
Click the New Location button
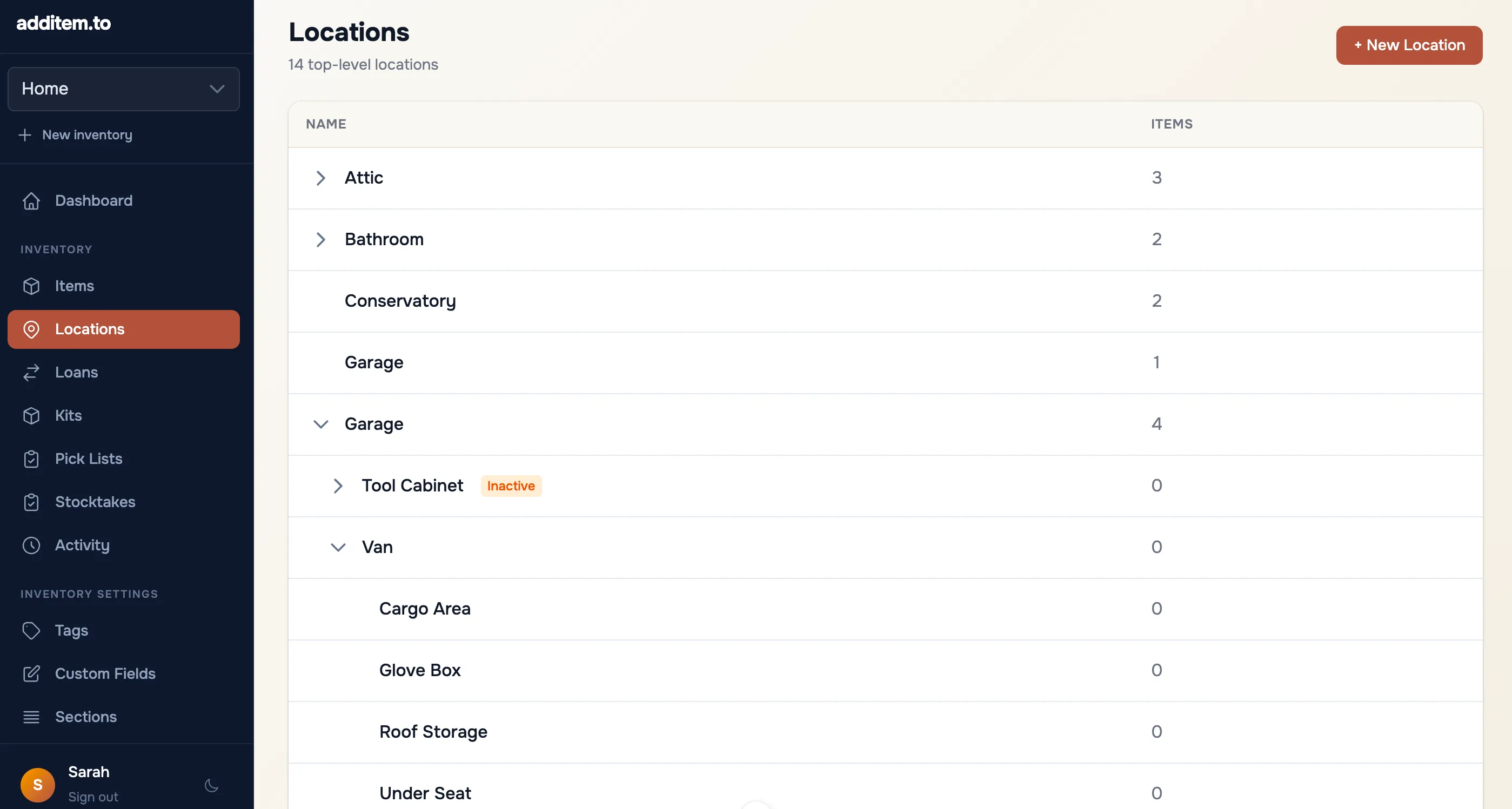(1409, 45)
